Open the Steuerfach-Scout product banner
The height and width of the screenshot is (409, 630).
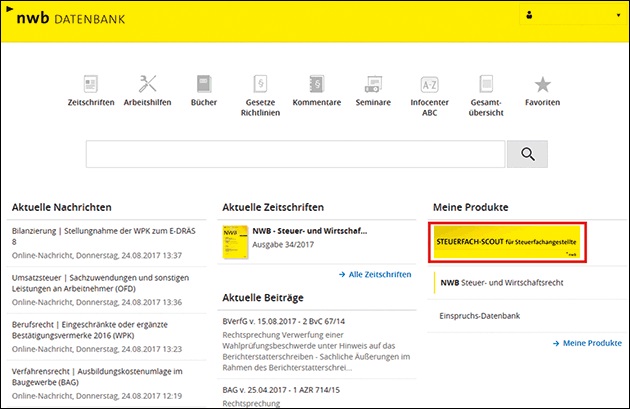click(508, 244)
